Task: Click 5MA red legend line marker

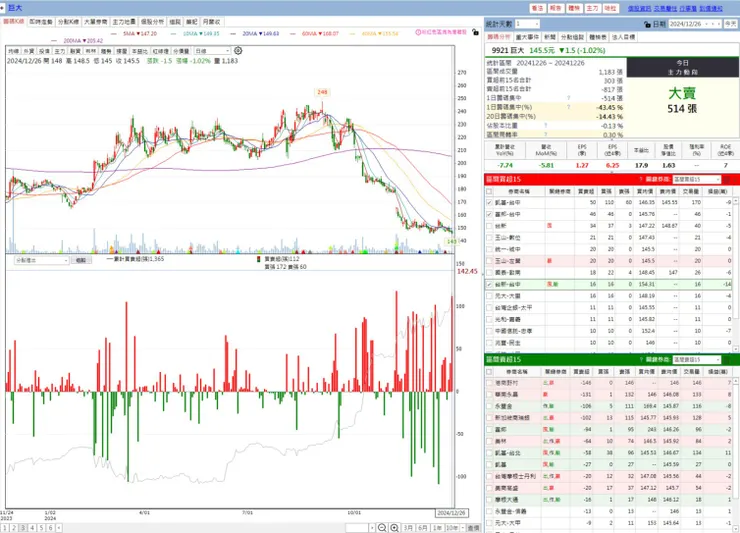Action: 114,34
